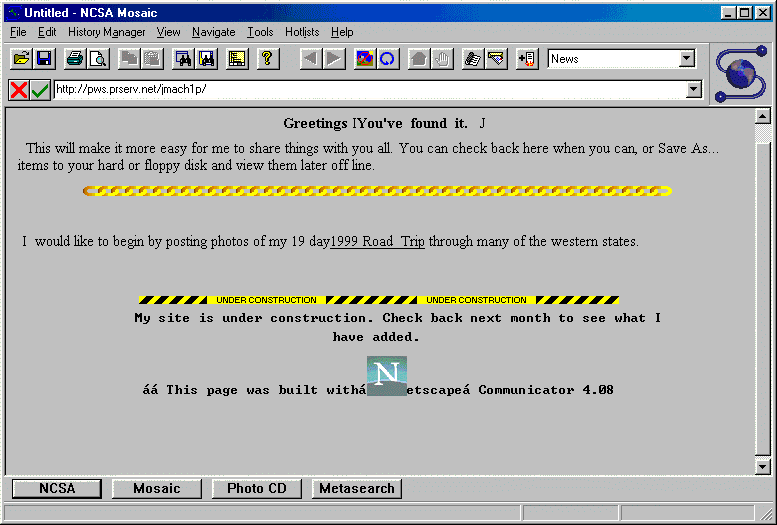Click the vertical scrollbar up arrow
The height and width of the screenshot is (525, 777).
(762, 117)
